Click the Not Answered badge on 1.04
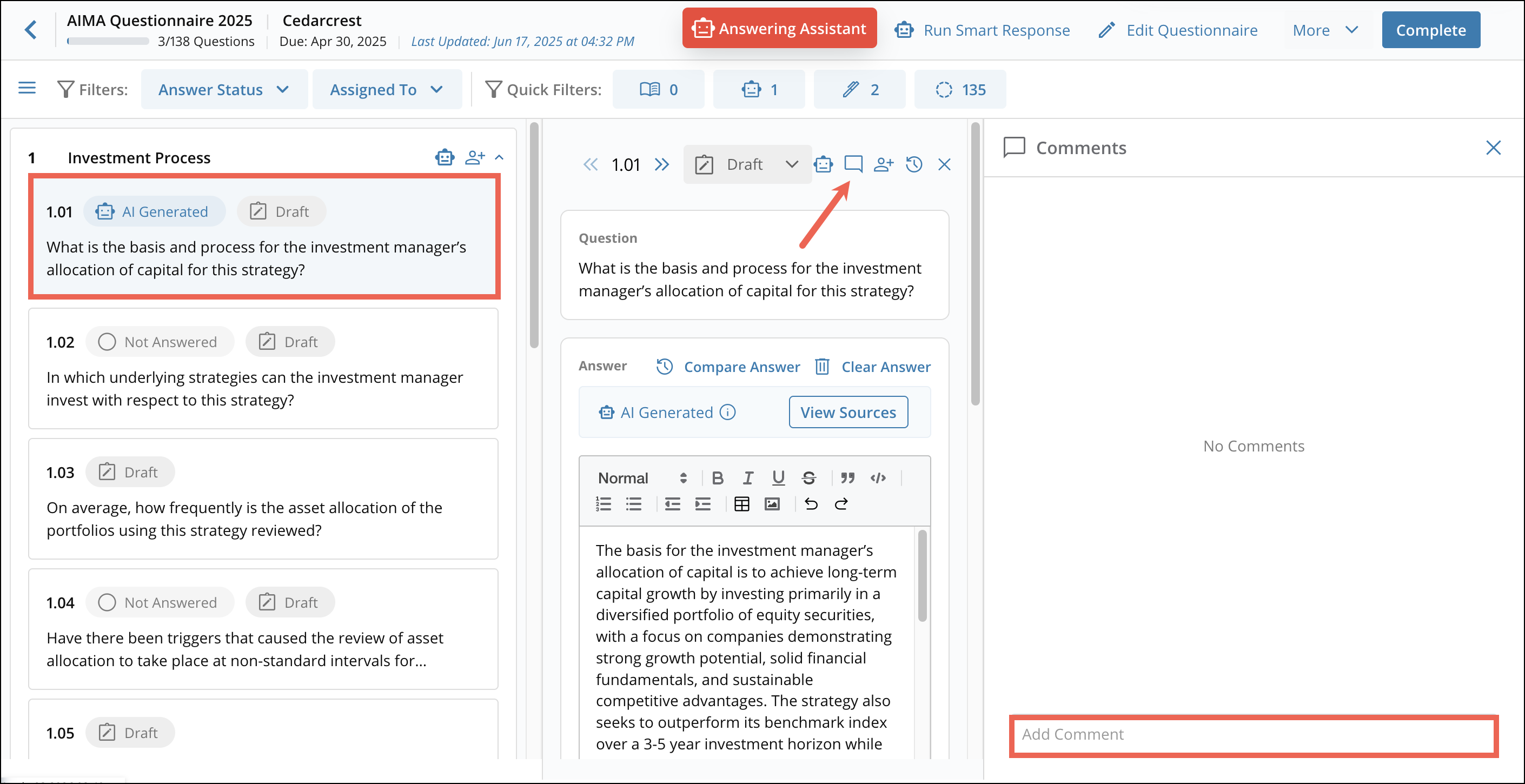Viewport: 1525px width, 784px height. pos(160,602)
